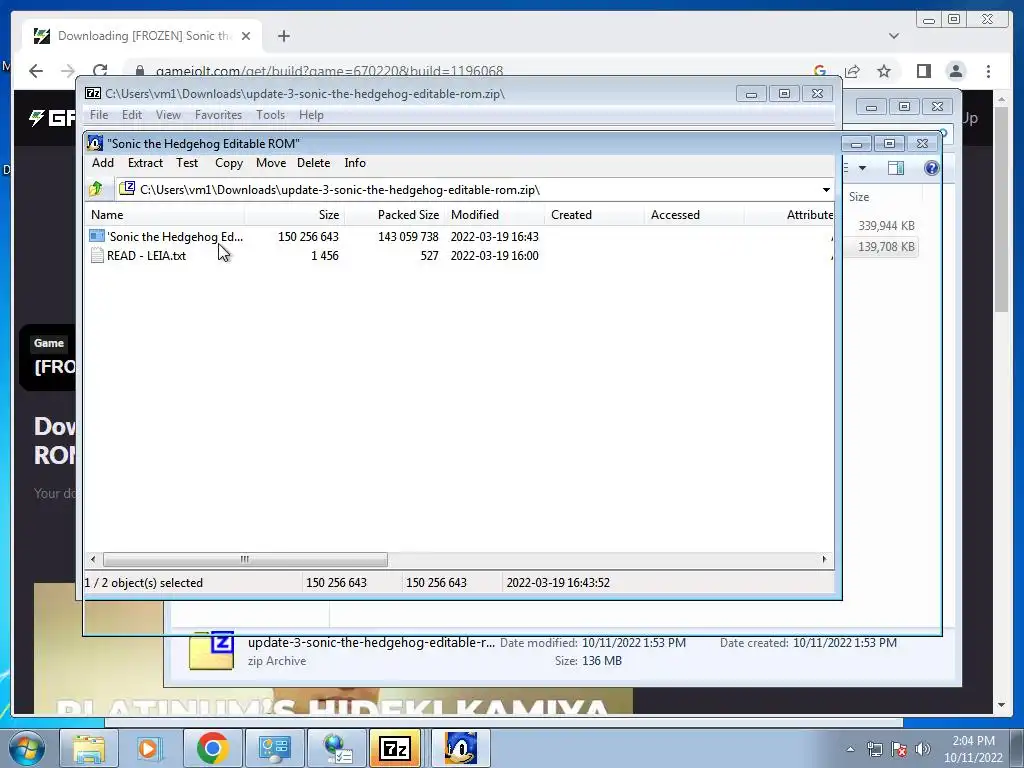Open Chrome's share page icon
This screenshot has width=1024, height=768.
click(852, 71)
